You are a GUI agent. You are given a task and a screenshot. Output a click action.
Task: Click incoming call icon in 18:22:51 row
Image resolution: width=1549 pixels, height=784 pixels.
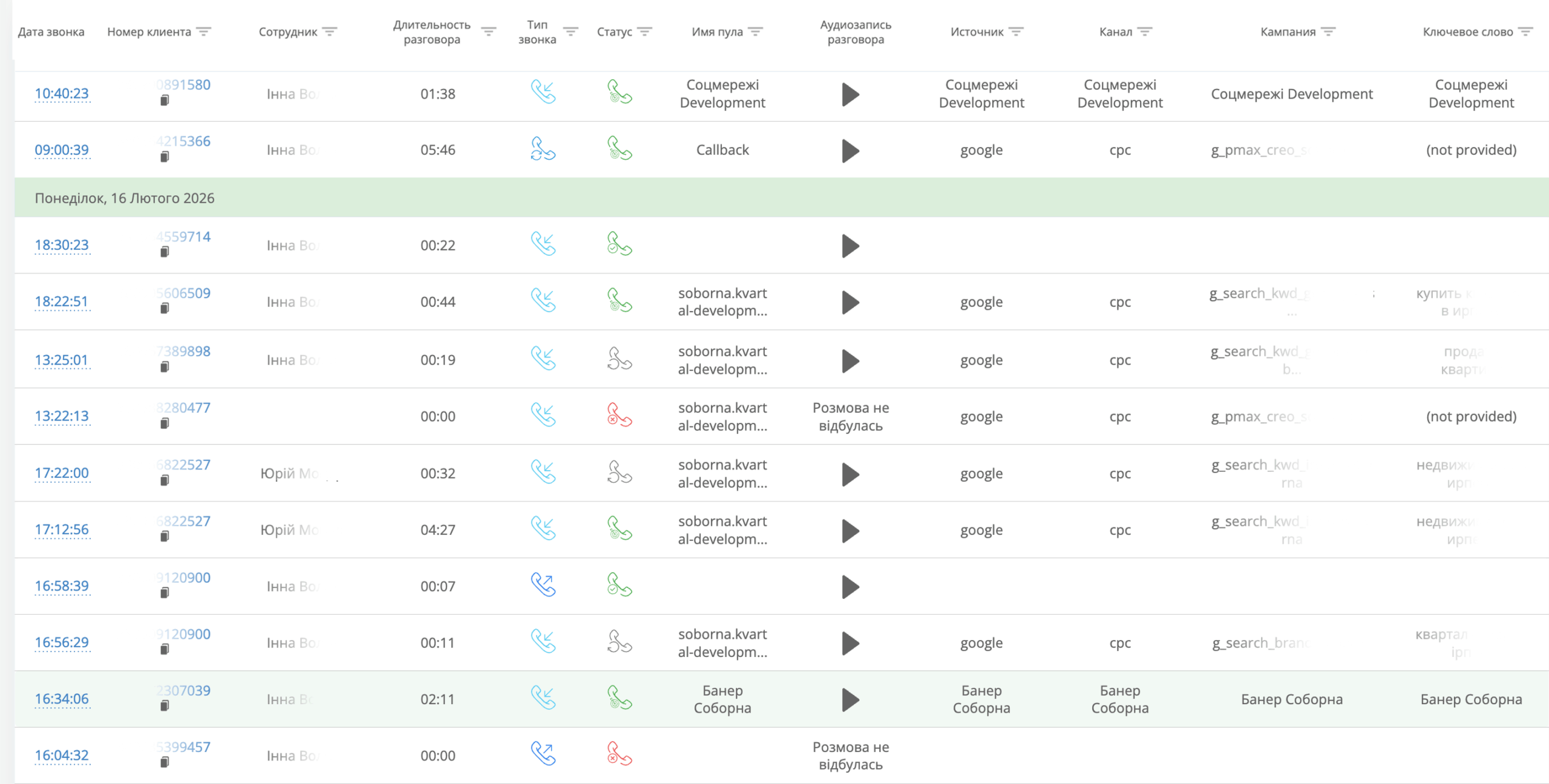pyautogui.click(x=543, y=301)
